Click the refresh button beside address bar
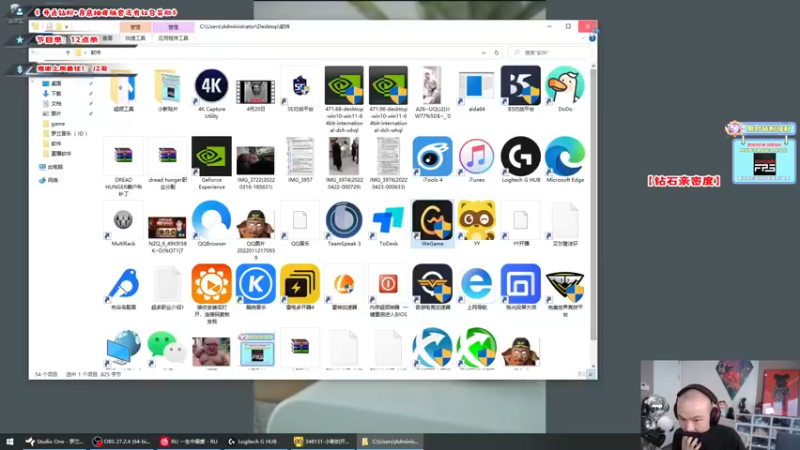 [496, 53]
